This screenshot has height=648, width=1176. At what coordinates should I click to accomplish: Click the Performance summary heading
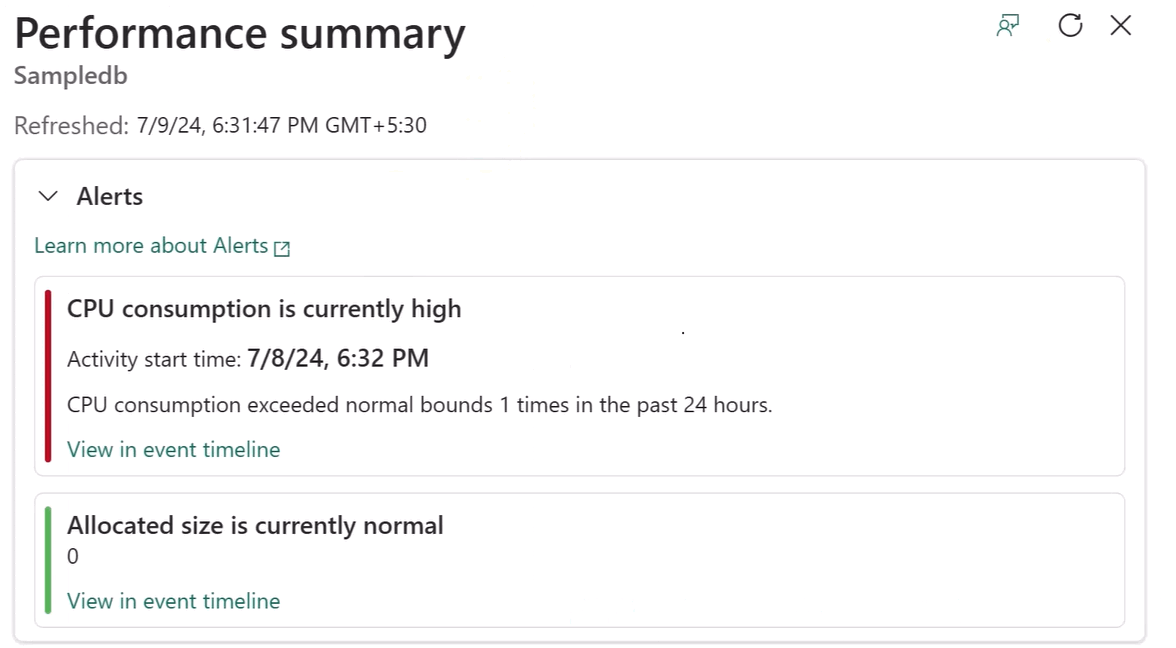click(x=239, y=34)
